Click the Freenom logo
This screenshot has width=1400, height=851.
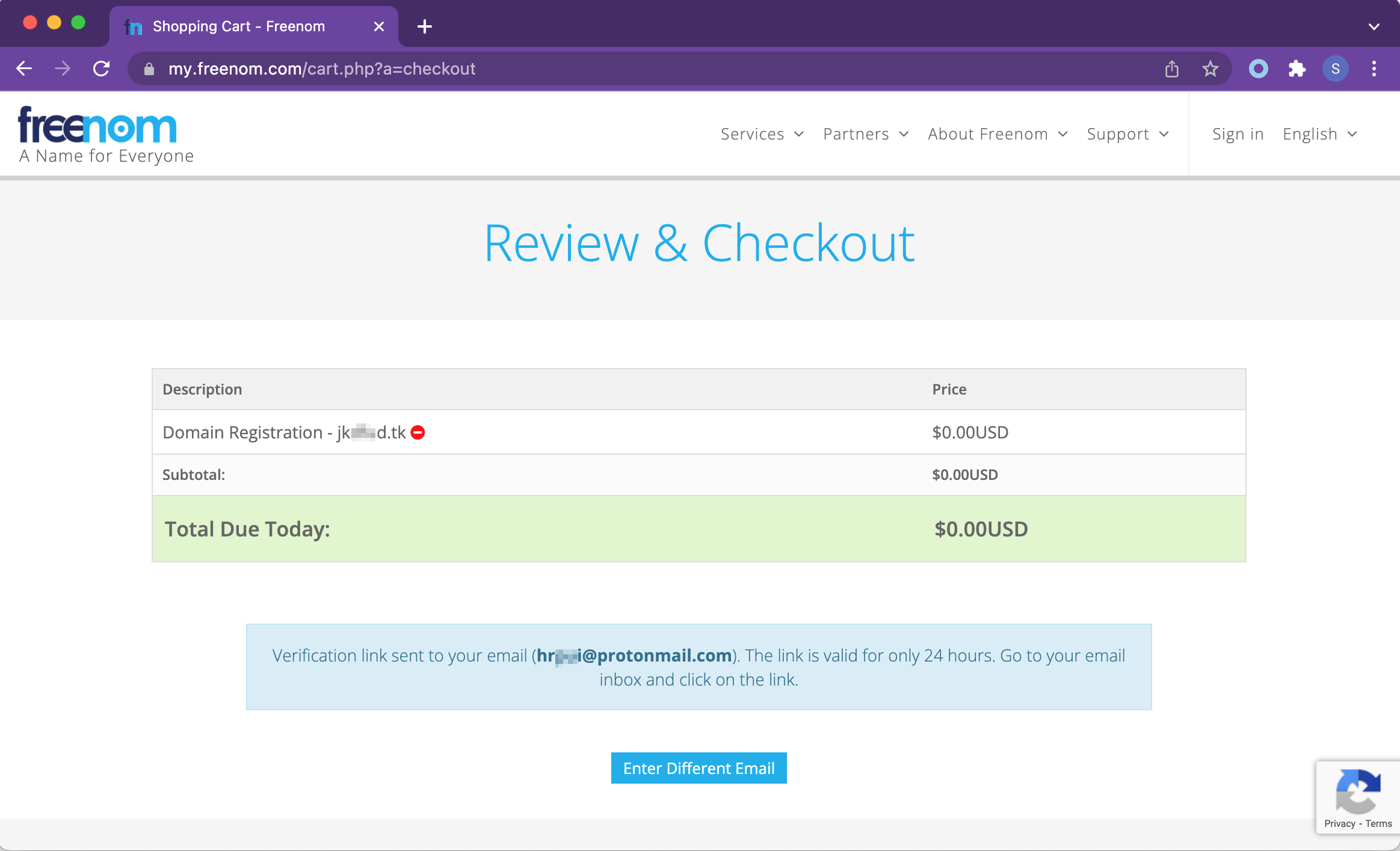tap(97, 125)
